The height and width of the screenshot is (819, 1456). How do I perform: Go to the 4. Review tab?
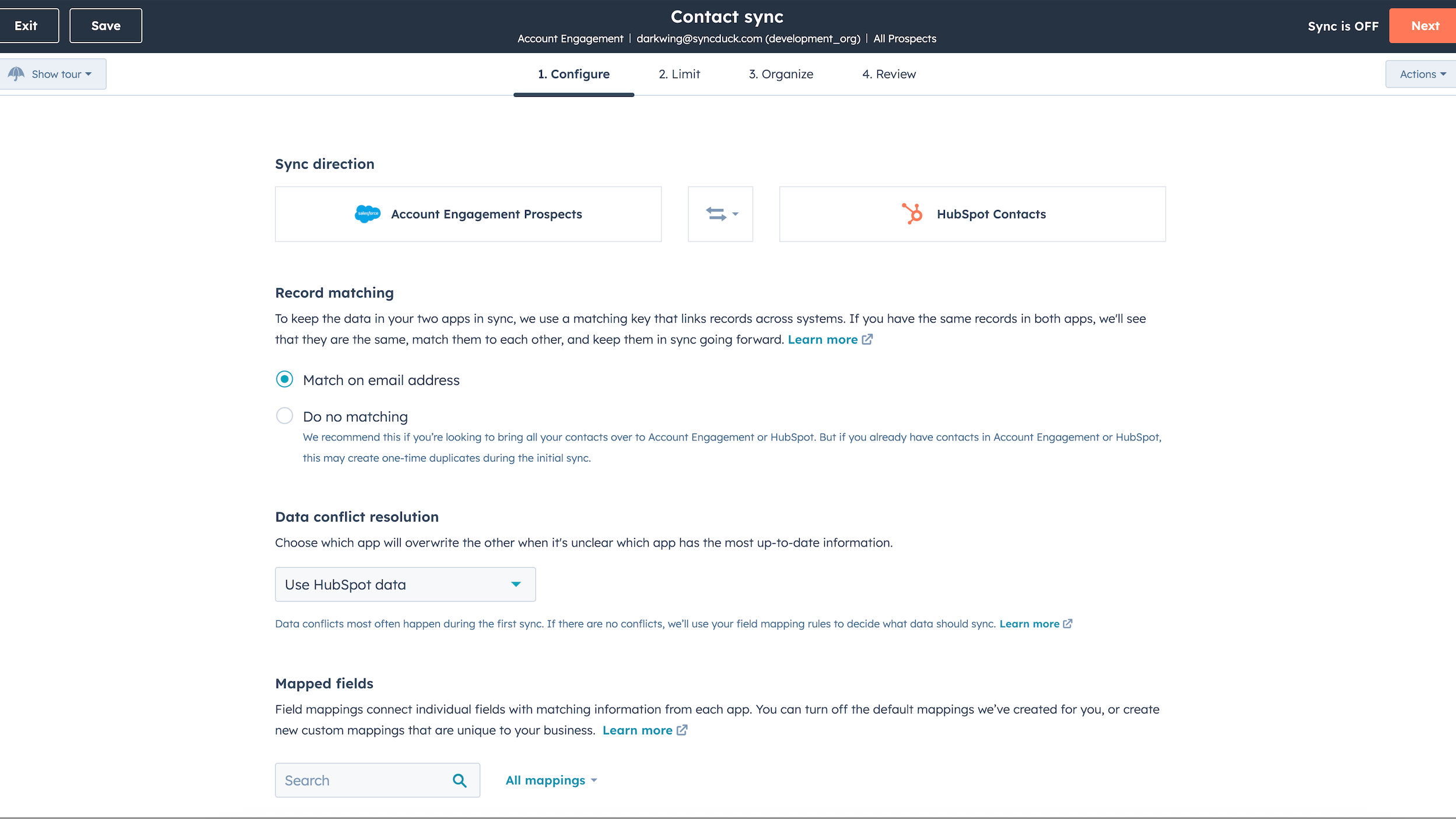(888, 74)
